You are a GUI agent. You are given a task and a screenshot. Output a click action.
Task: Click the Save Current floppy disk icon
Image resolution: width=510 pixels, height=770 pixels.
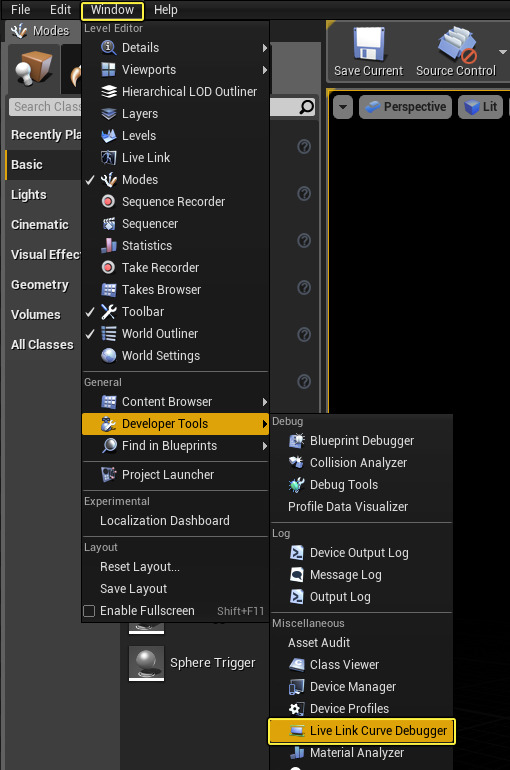[369, 43]
